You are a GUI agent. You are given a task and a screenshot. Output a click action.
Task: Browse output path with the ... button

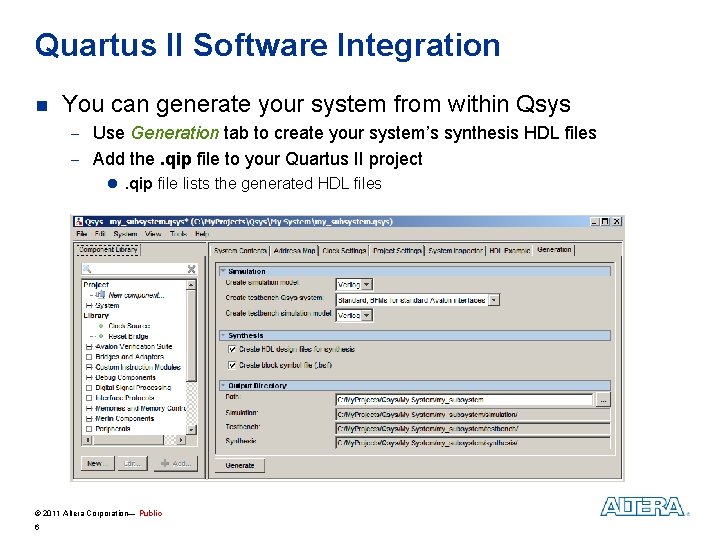click(603, 400)
